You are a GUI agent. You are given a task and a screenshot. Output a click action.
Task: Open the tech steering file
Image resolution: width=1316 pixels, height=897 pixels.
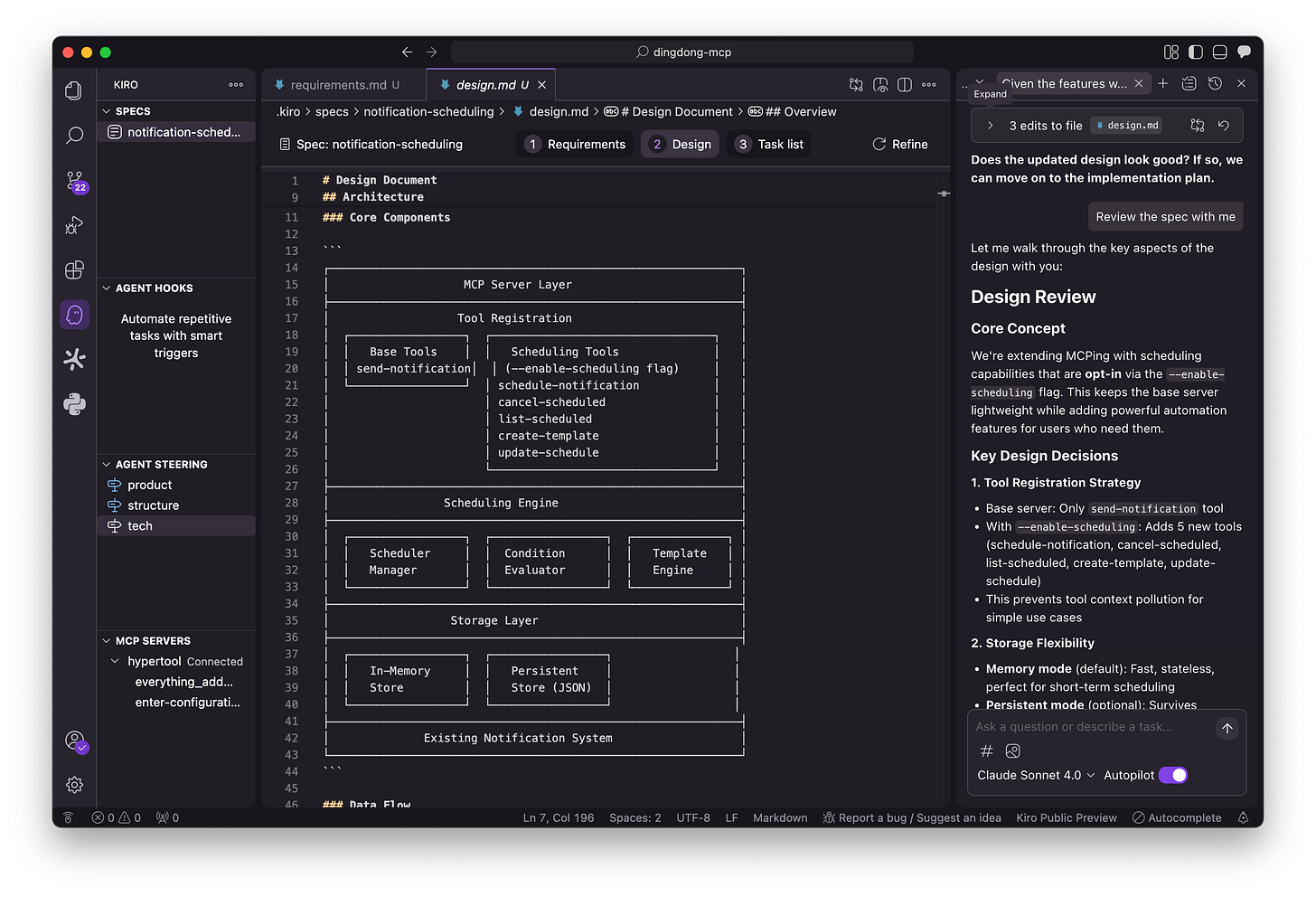tap(176, 526)
